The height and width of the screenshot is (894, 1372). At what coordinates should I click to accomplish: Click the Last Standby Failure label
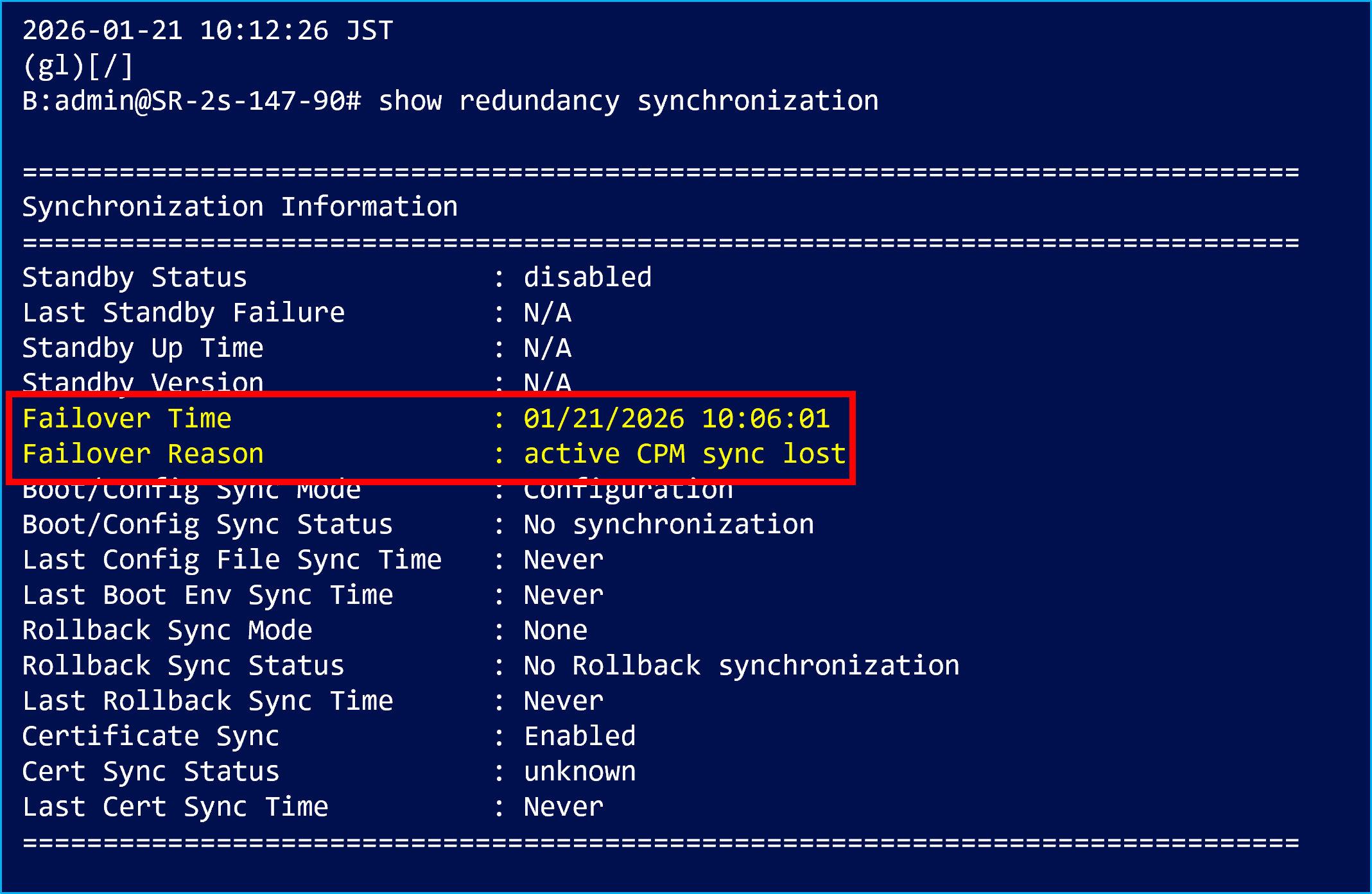(183, 313)
